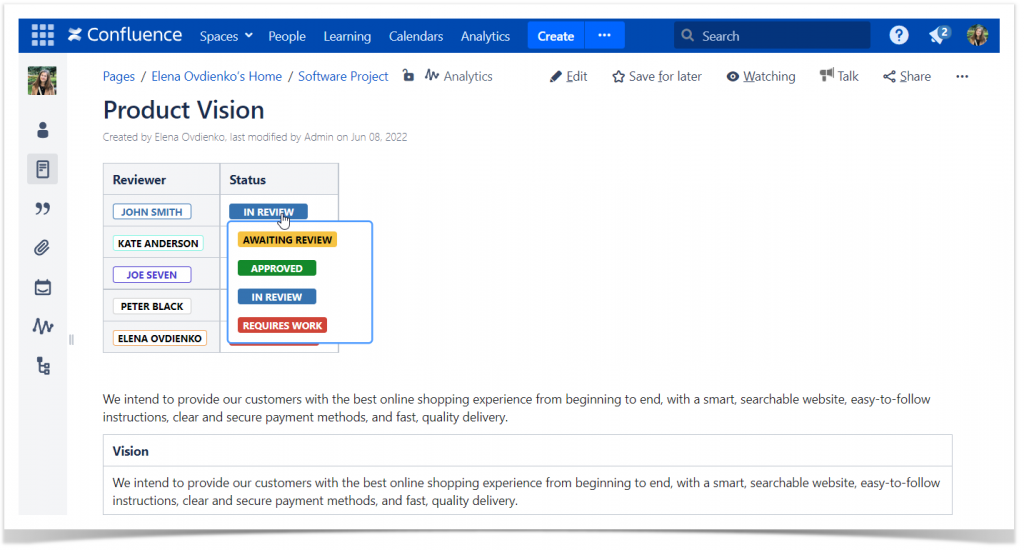Click the ELENA OVDIENKO reviewer tag
Screen dimensions: 1024x550
159,338
